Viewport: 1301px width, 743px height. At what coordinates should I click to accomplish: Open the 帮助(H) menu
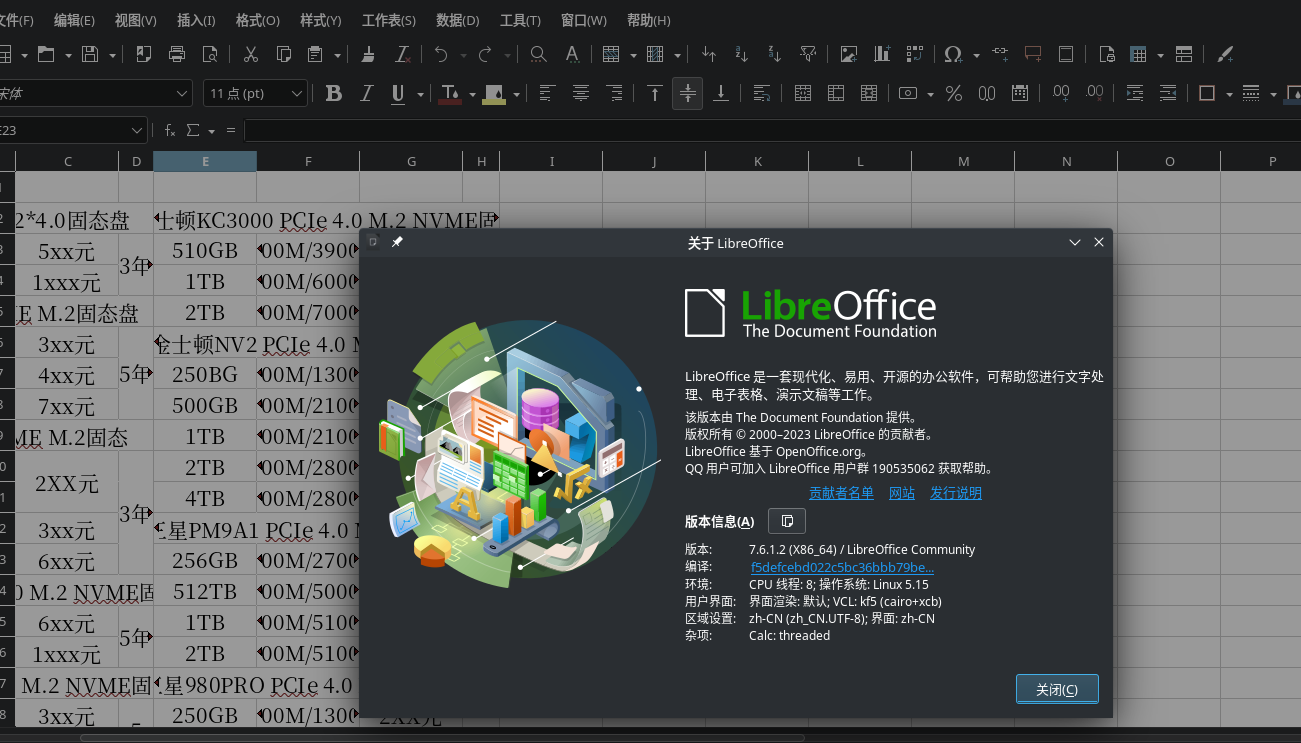coord(648,20)
